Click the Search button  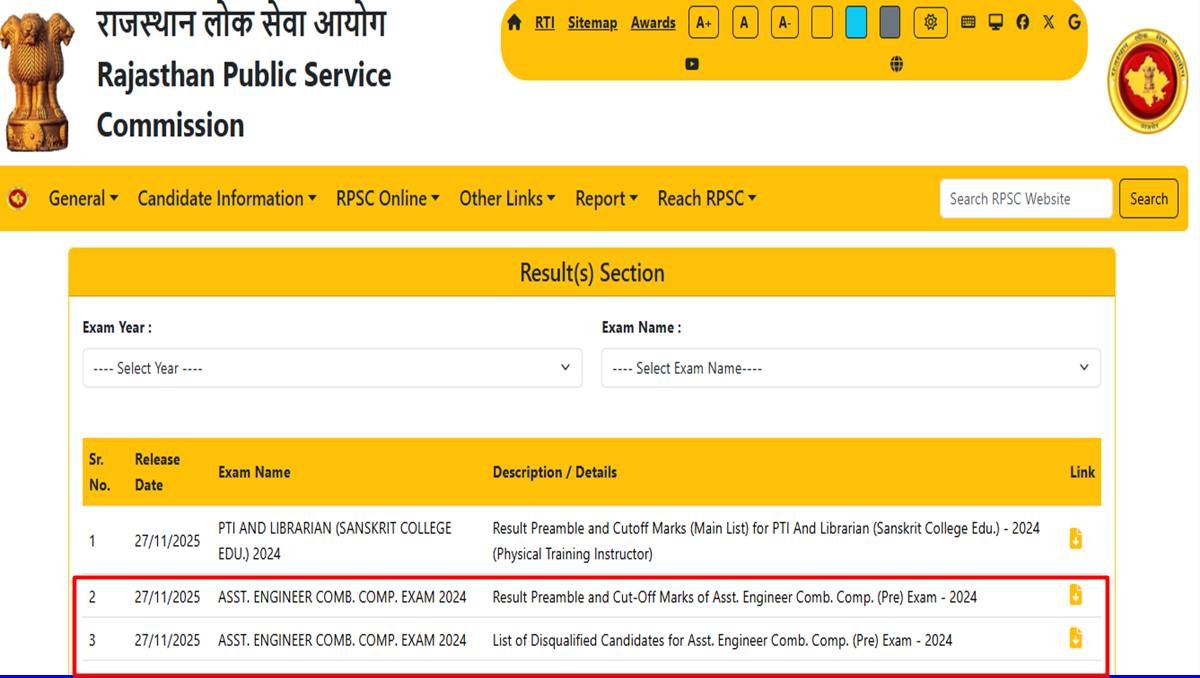pos(1148,198)
